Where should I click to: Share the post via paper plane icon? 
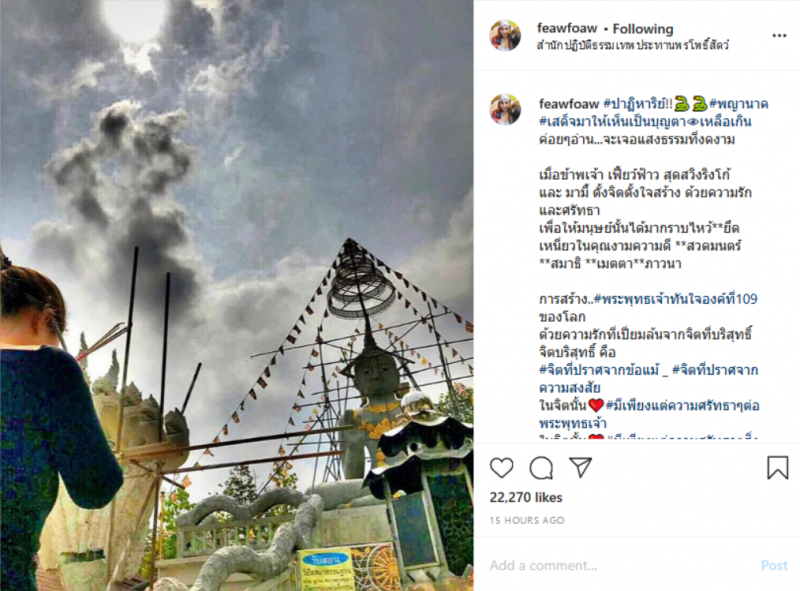pyautogui.click(x=580, y=467)
